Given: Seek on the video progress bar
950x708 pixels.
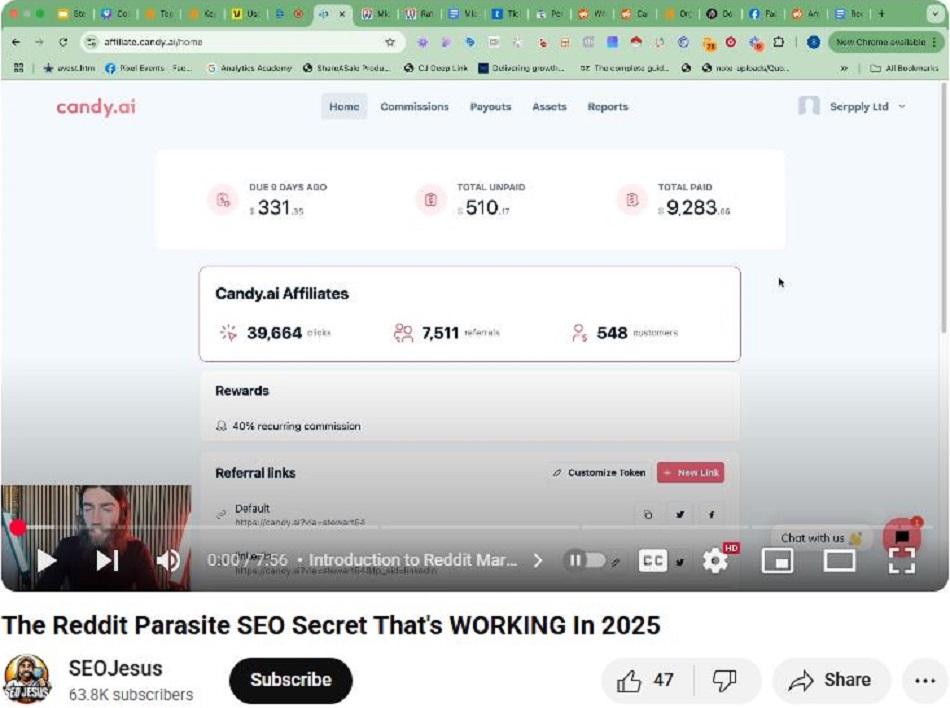Looking at the screenshot, I should 475,527.
